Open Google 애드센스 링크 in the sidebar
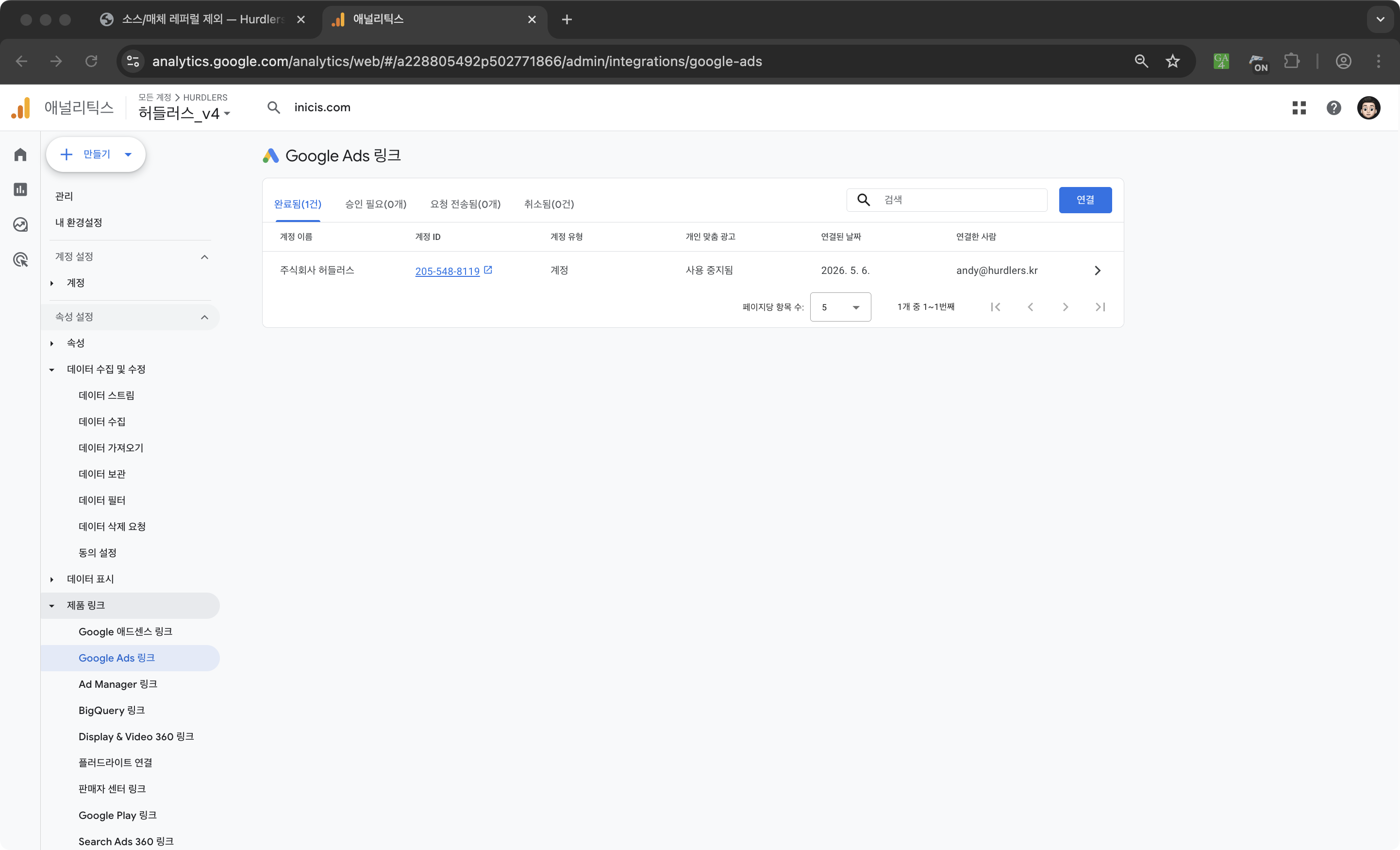Screen dimensions: 1400x850 click(x=125, y=631)
